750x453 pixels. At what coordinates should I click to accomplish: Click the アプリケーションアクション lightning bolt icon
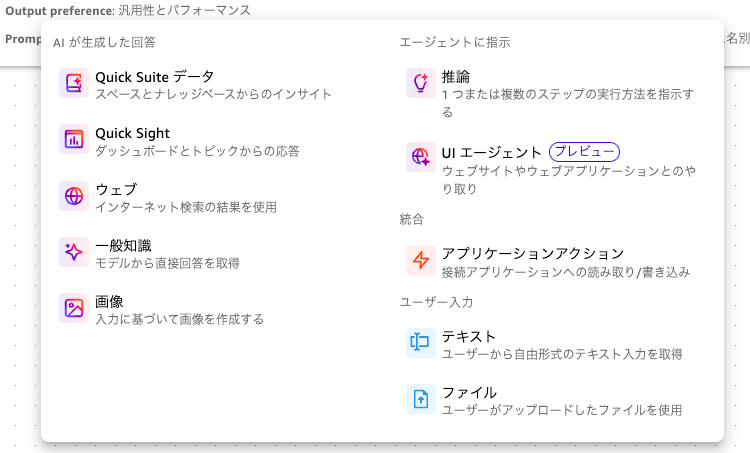(421, 260)
